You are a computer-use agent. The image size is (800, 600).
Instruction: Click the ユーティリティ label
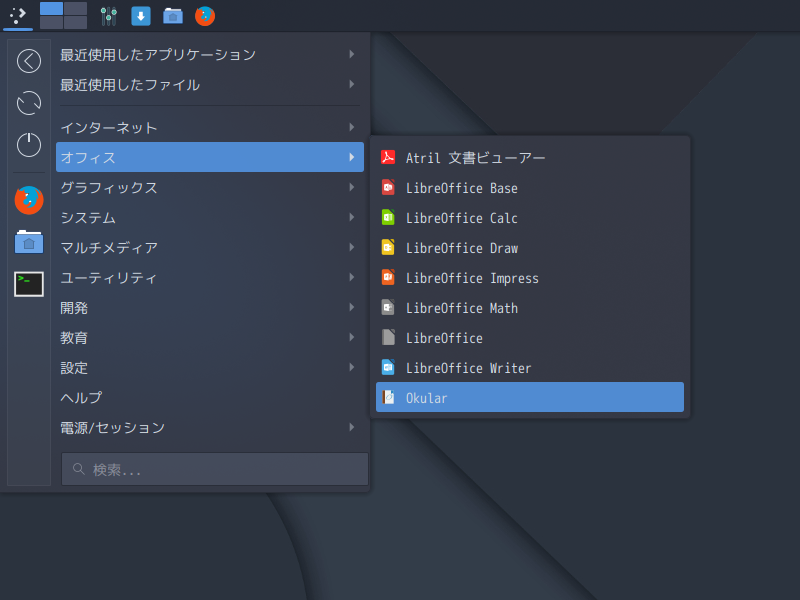(x=109, y=278)
